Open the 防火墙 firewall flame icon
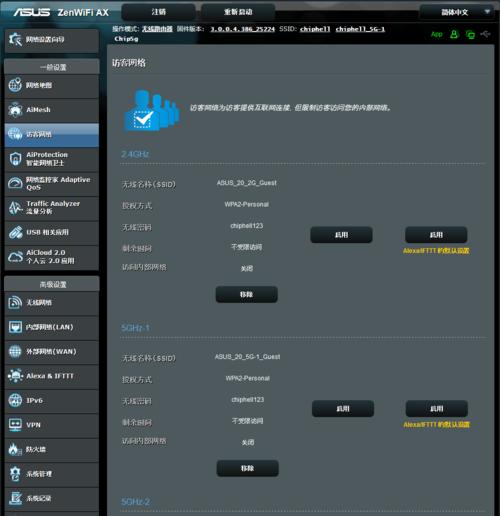Viewport: 500px width, 516px height. pyautogui.click(x=15, y=449)
